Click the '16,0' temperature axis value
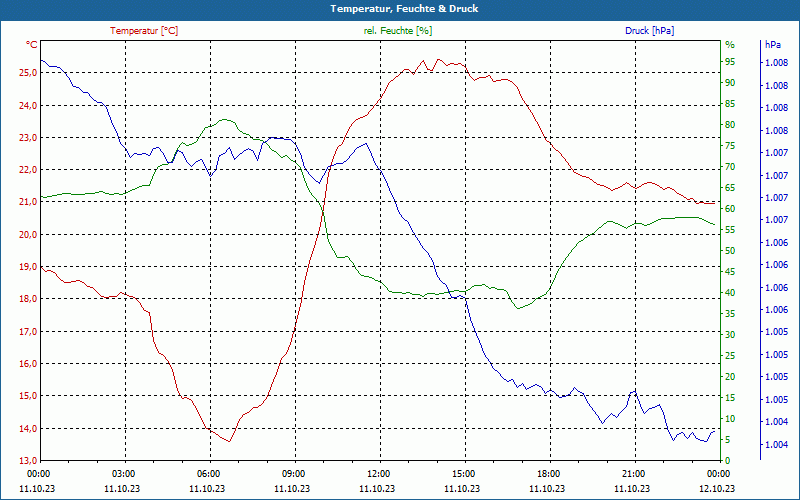 pyautogui.click(x=28, y=364)
